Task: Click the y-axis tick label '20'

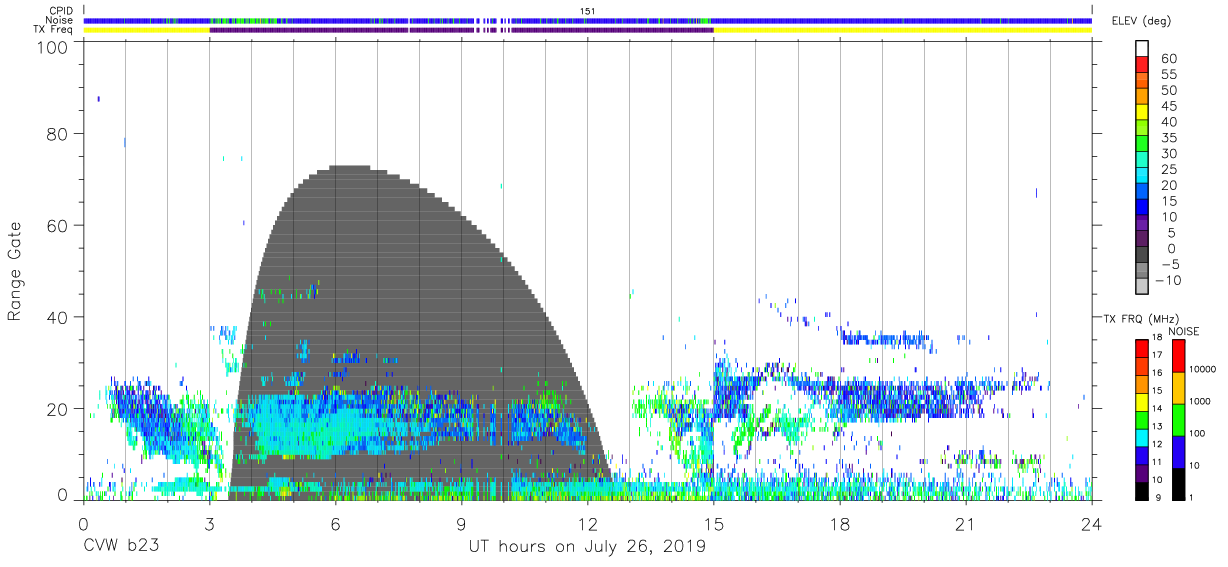Action: tap(57, 409)
